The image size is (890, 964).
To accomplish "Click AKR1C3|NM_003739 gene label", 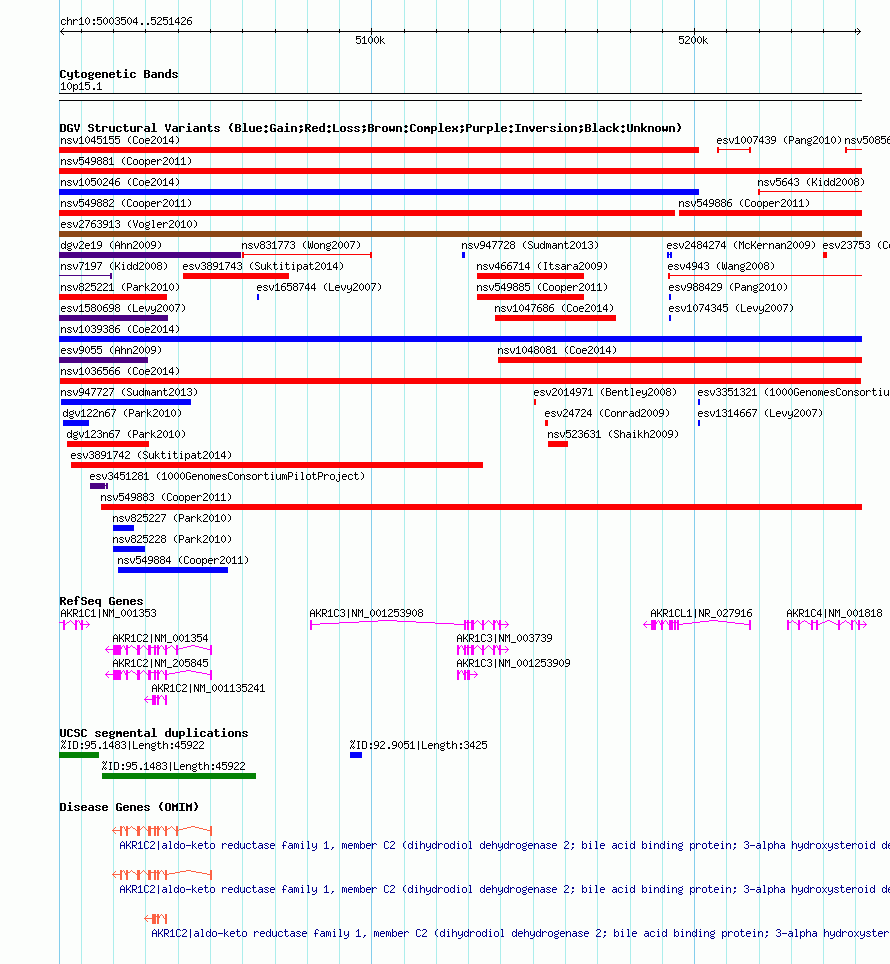I will click(505, 638).
